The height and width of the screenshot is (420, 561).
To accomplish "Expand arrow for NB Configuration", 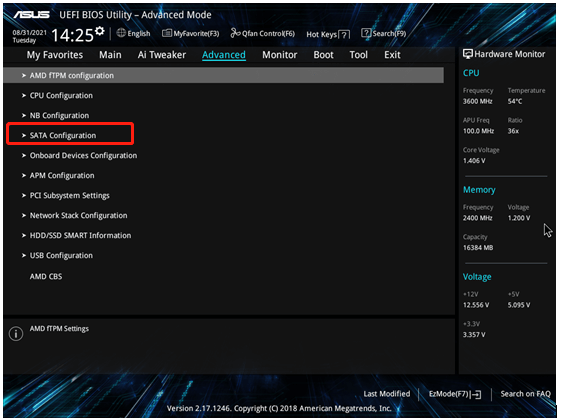I will tap(24, 116).
